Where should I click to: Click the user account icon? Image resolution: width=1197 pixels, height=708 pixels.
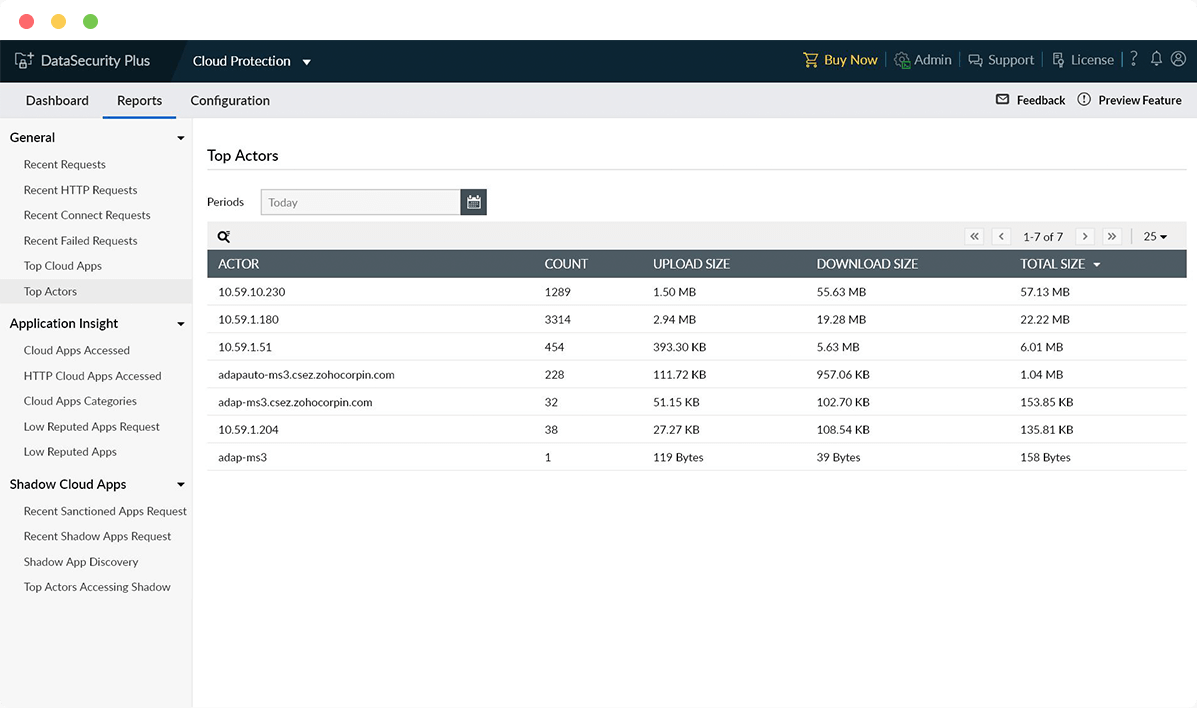click(1178, 59)
